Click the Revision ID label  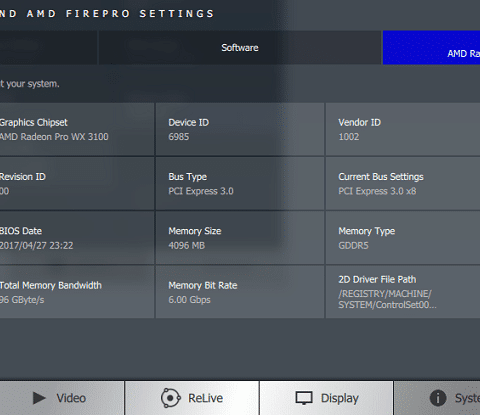23,177
